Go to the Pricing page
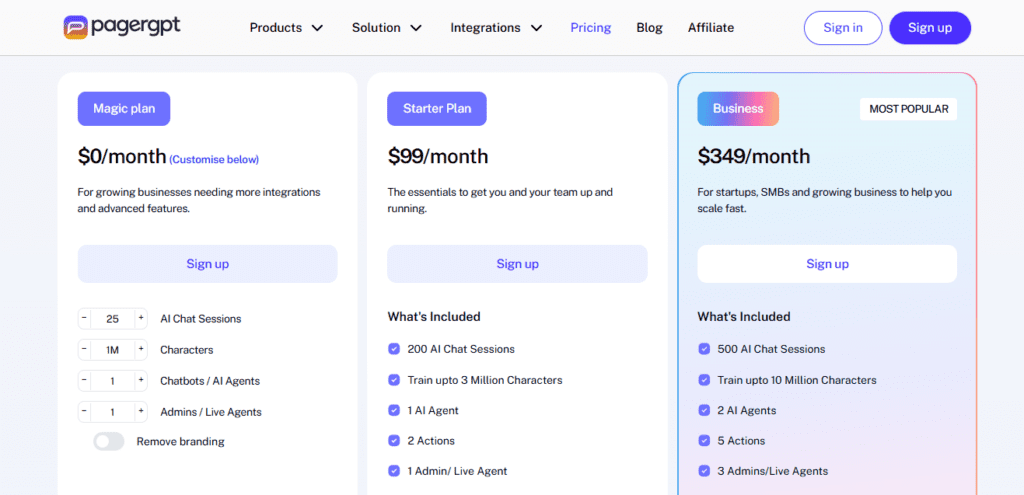This screenshot has width=1024, height=495. point(590,28)
